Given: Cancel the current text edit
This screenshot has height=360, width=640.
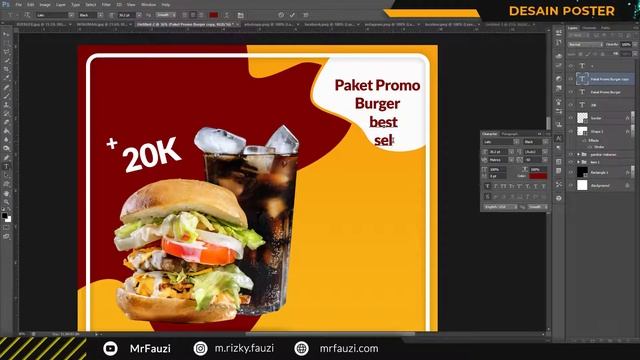Looking at the screenshot, I should (281, 15).
